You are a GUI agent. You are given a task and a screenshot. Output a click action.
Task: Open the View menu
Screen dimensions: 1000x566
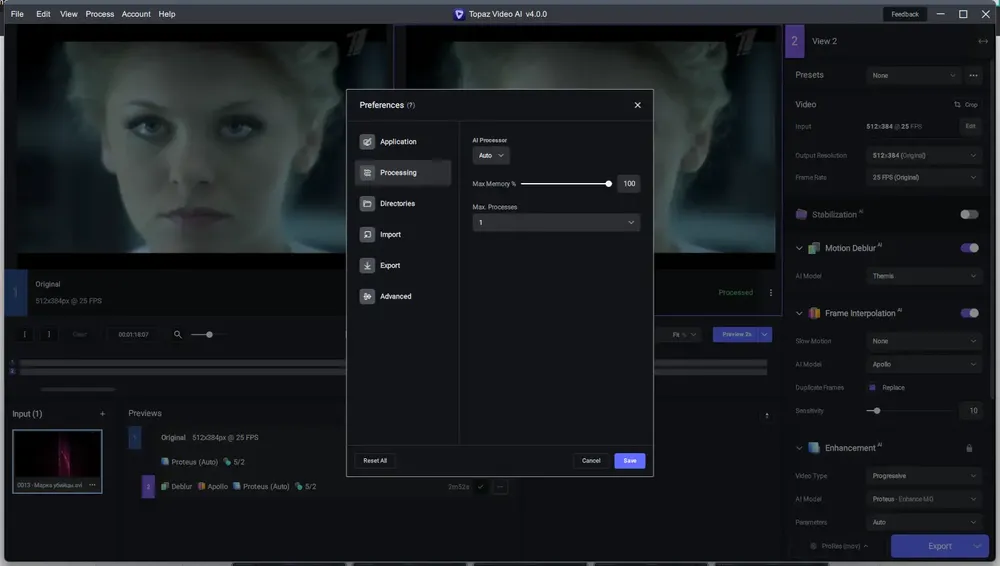click(69, 14)
